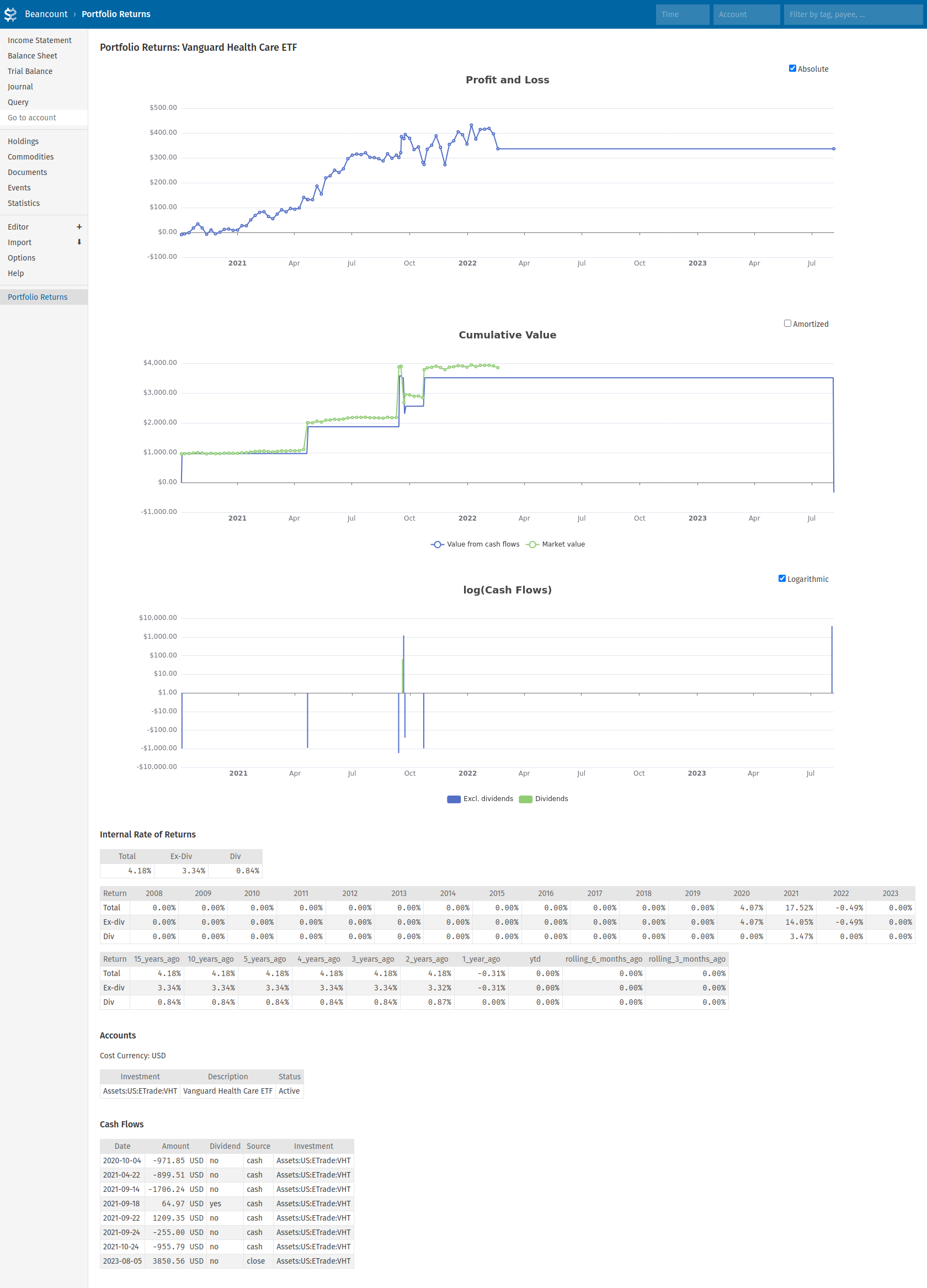The image size is (927, 1288).
Task: Toggle Value from cash flows legend series
Action: coord(475,544)
